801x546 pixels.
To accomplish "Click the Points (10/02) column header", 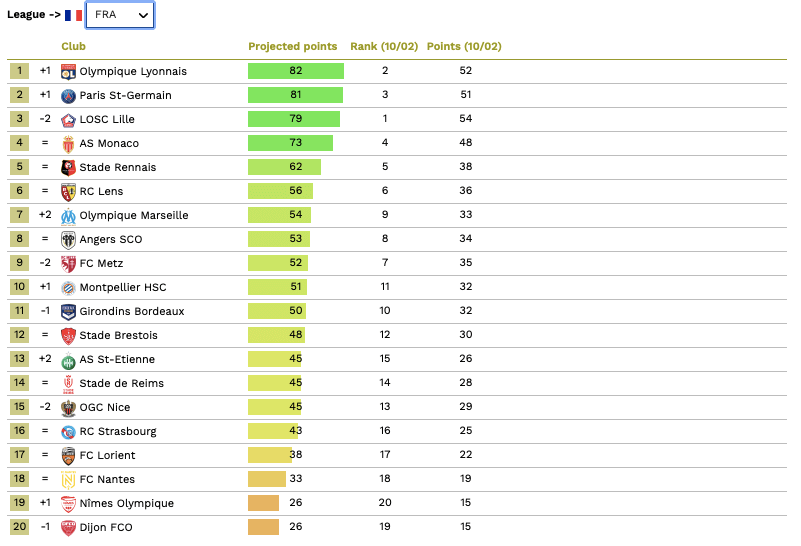I will (x=464, y=46).
